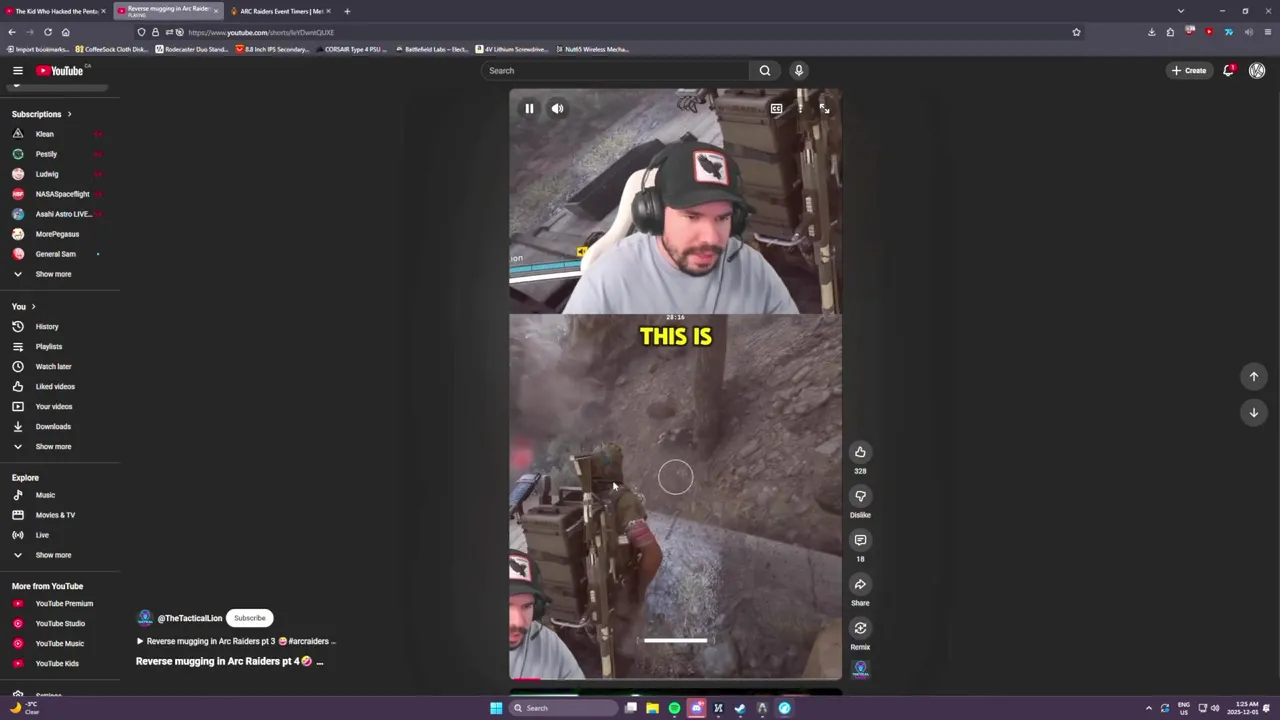Viewport: 1280px width, 720px height.
Task: Go to YouTube home via logo
Action: click(x=62, y=70)
